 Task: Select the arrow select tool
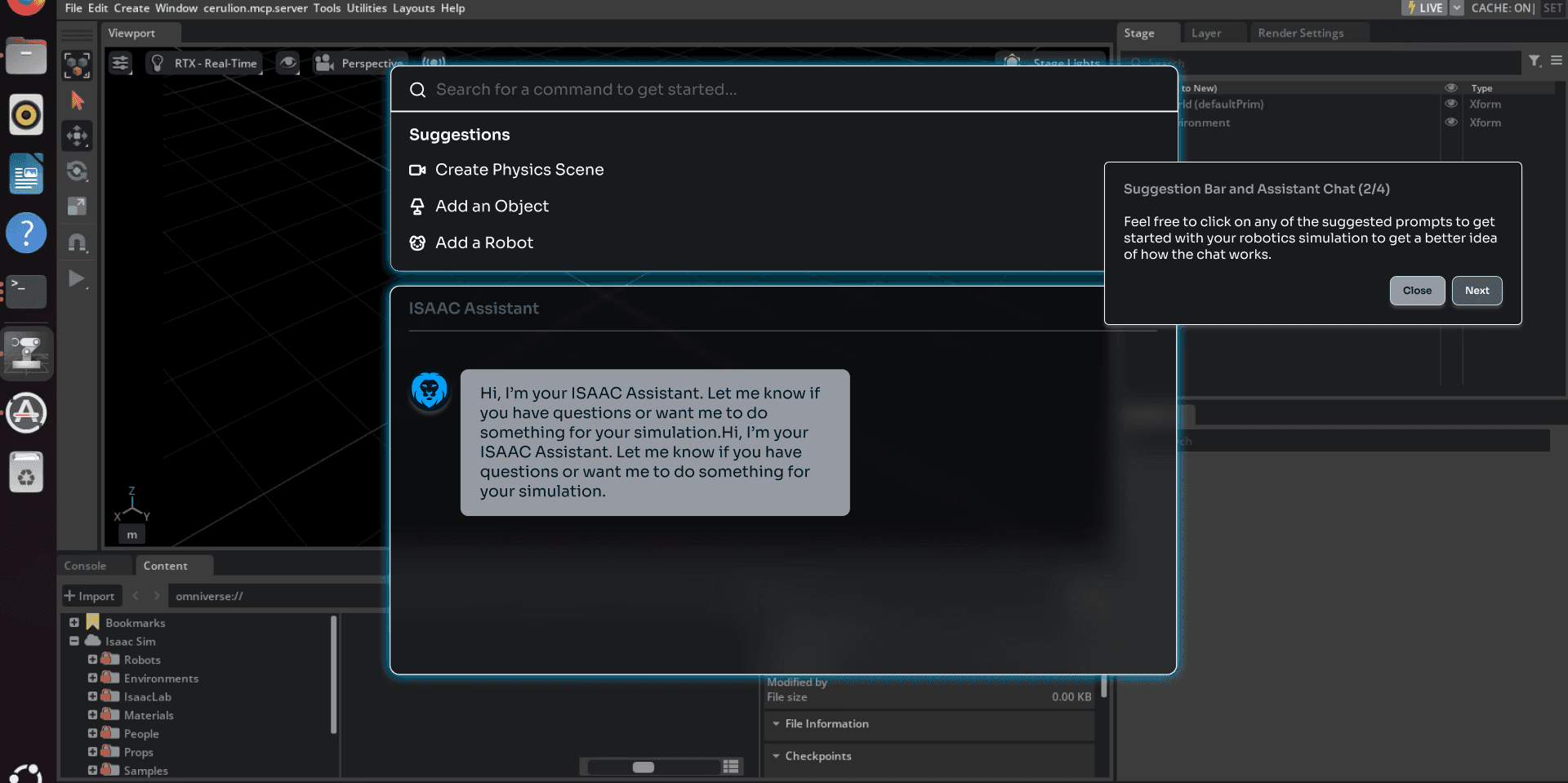(77, 100)
